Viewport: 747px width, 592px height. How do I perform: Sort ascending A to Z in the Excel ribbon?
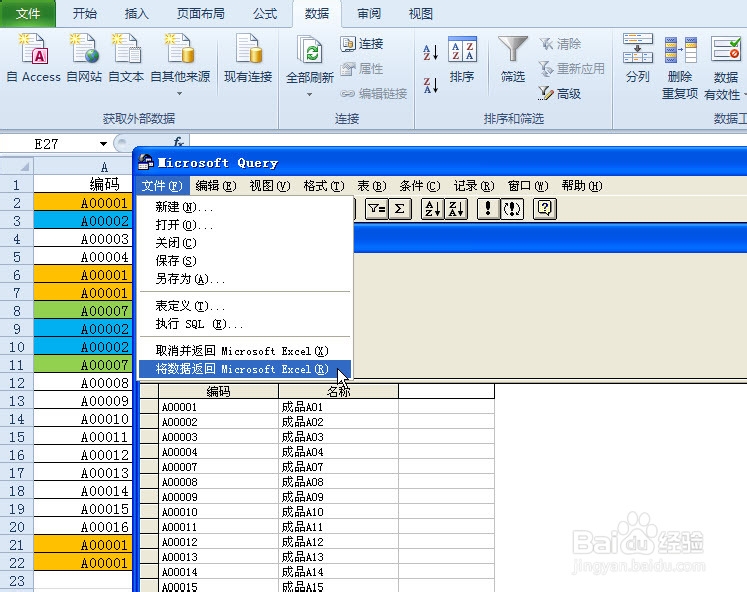pos(431,52)
